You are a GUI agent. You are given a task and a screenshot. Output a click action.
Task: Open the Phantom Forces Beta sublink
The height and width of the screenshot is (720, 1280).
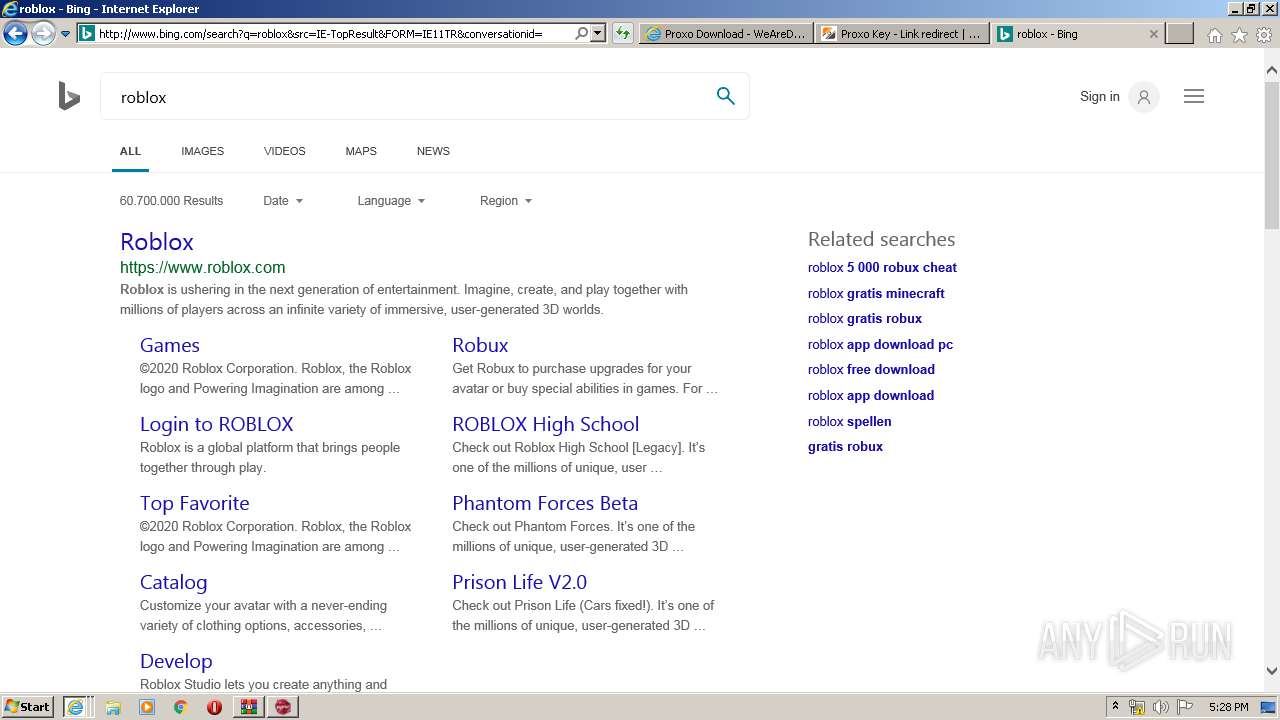pyautogui.click(x=545, y=503)
